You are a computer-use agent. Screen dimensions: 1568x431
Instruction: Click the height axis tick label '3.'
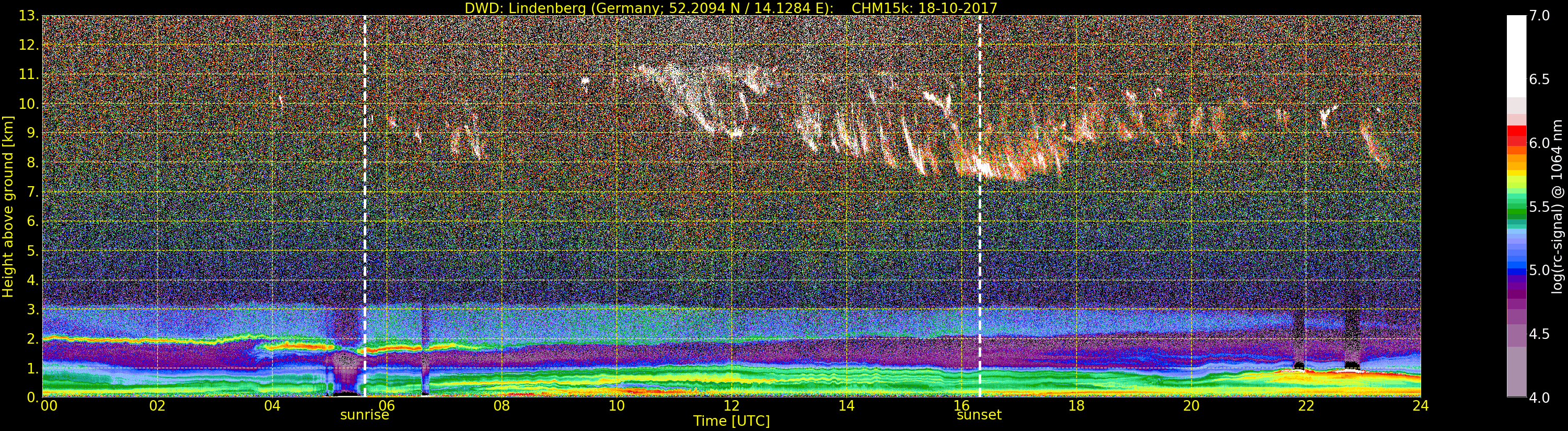point(32,309)
